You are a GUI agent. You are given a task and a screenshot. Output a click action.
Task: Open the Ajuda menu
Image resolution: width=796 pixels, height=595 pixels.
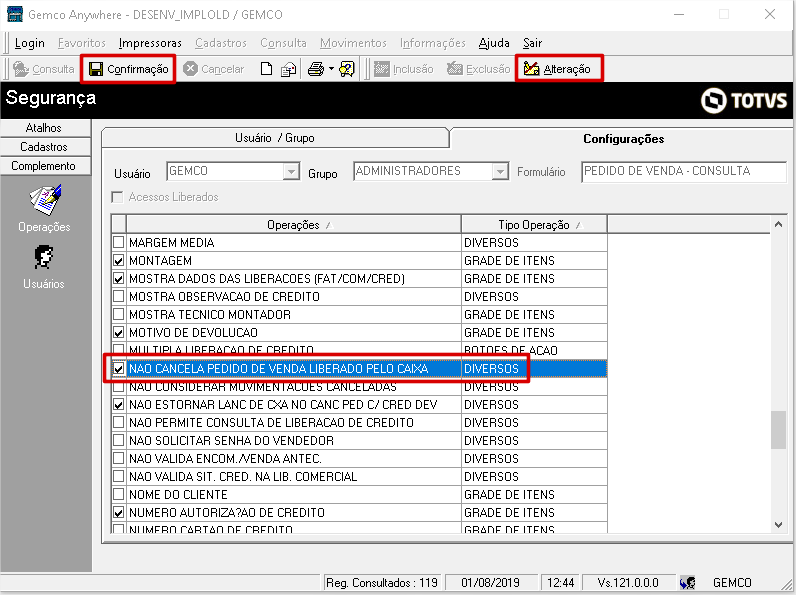click(494, 43)
